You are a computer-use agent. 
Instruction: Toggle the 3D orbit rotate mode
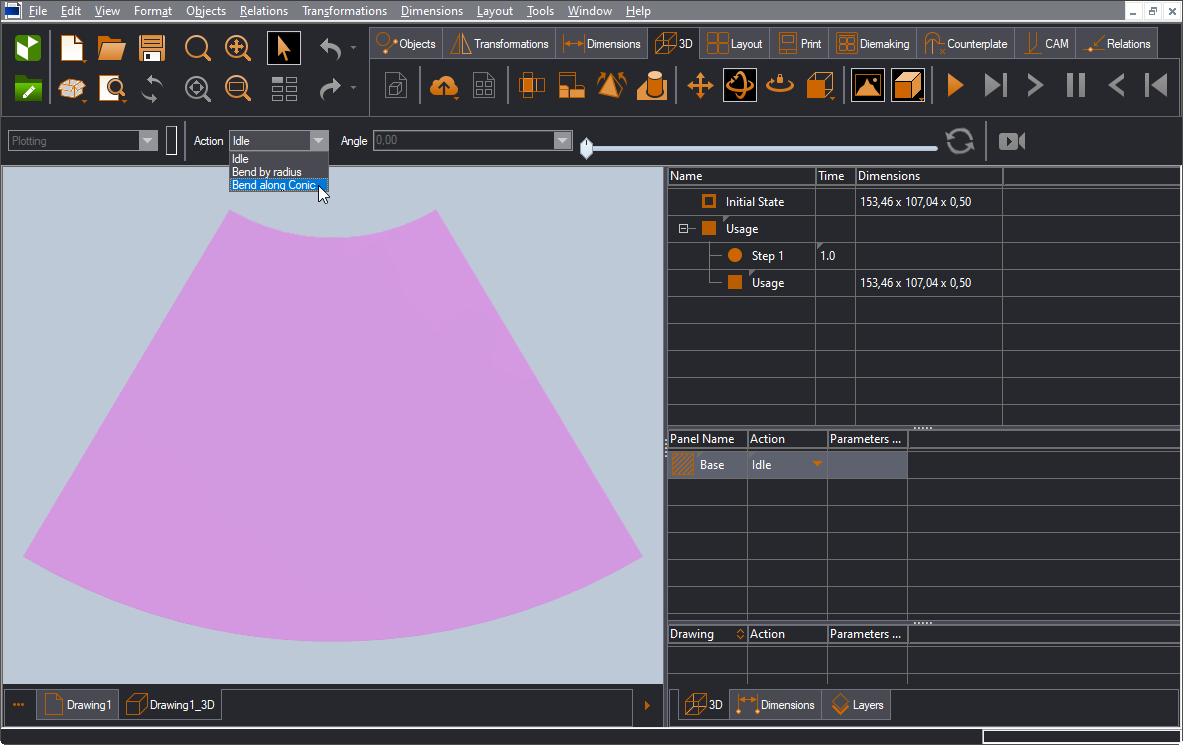coord(740,86)
